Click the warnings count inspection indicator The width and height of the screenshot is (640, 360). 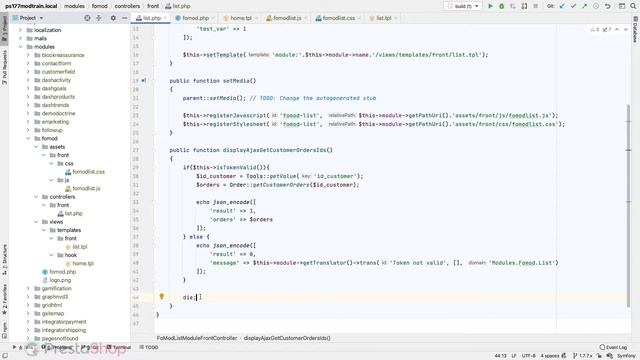pyautogui.click(x=595, y=29)
